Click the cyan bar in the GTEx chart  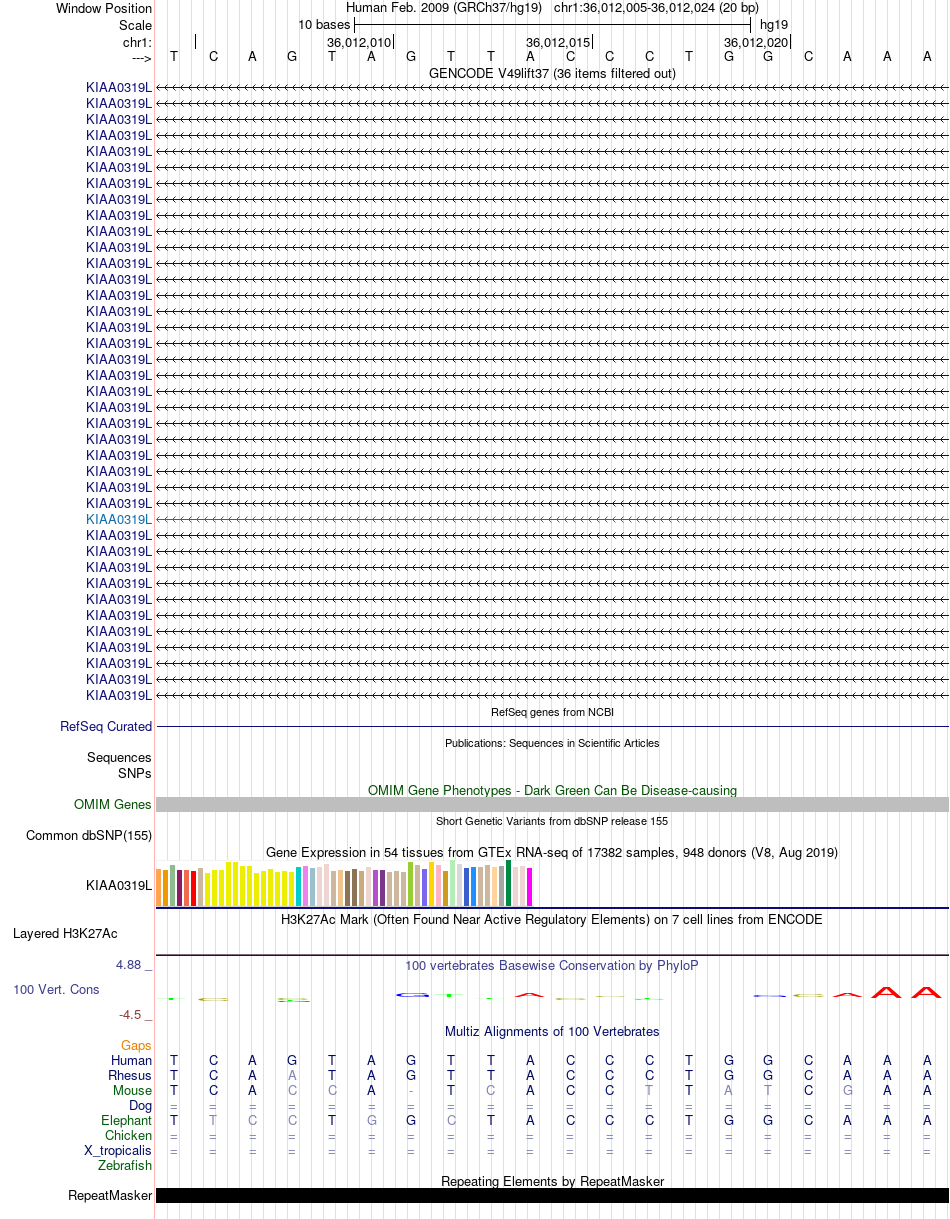[299, 887]
